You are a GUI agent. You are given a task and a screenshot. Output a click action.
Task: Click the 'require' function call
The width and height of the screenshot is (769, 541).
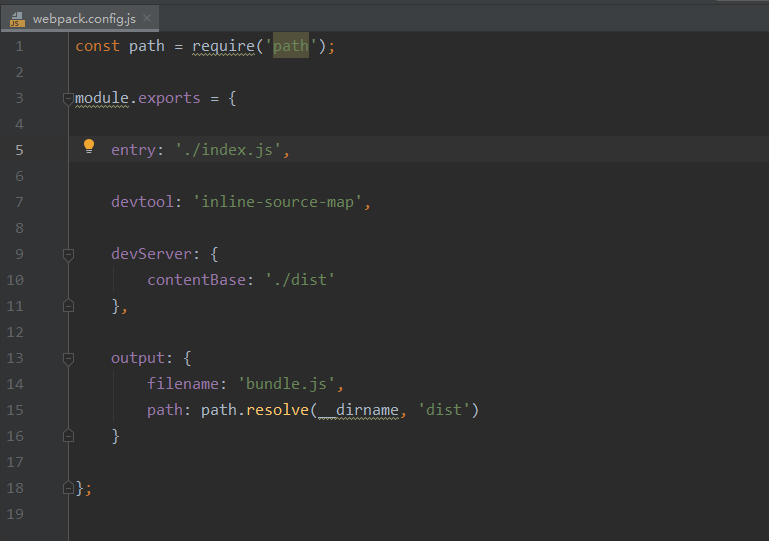(x=223, y=46)
